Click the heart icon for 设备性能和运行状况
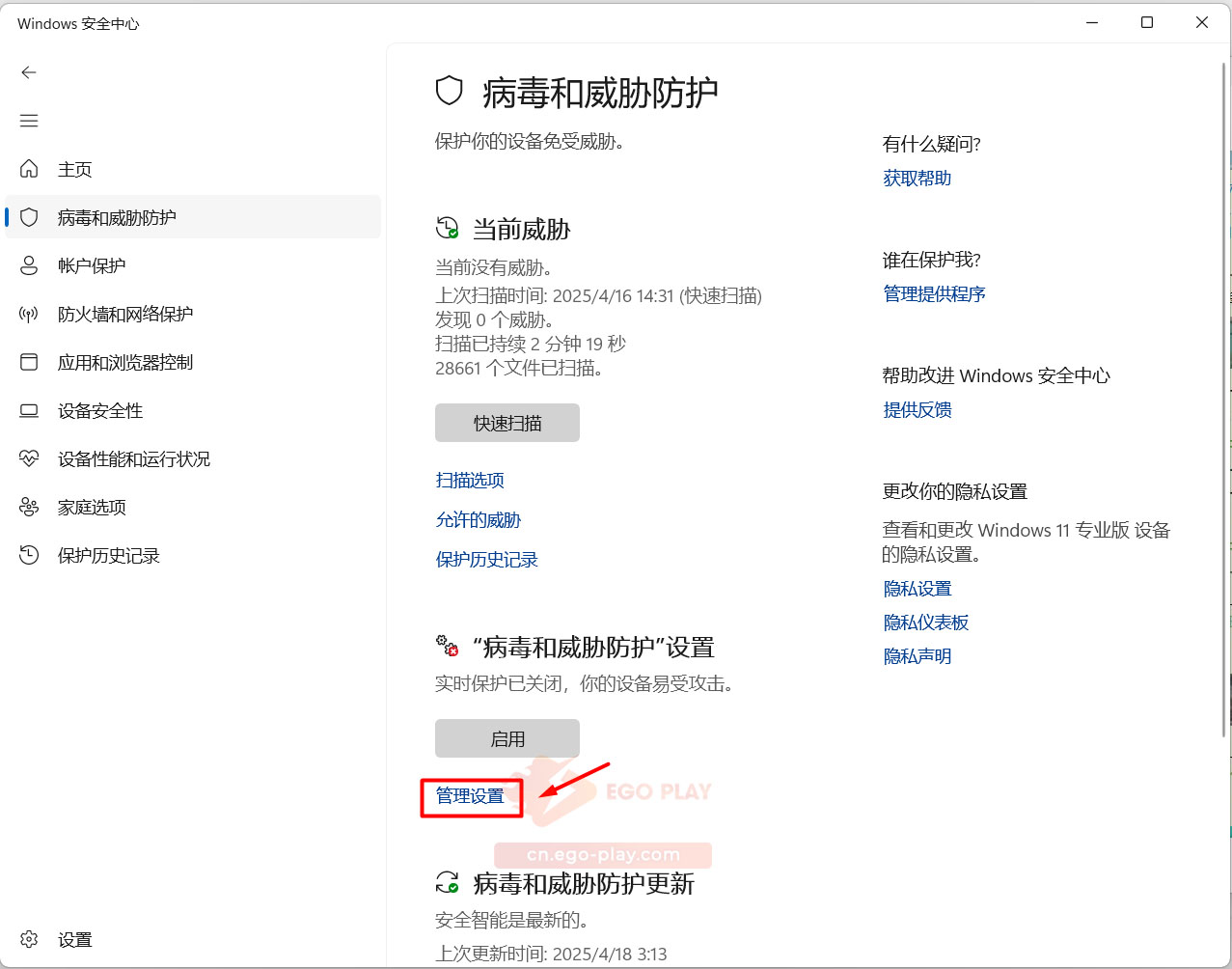Viewport: 1232px width, 969px height. pyautogui.click(x=29, y=458)
